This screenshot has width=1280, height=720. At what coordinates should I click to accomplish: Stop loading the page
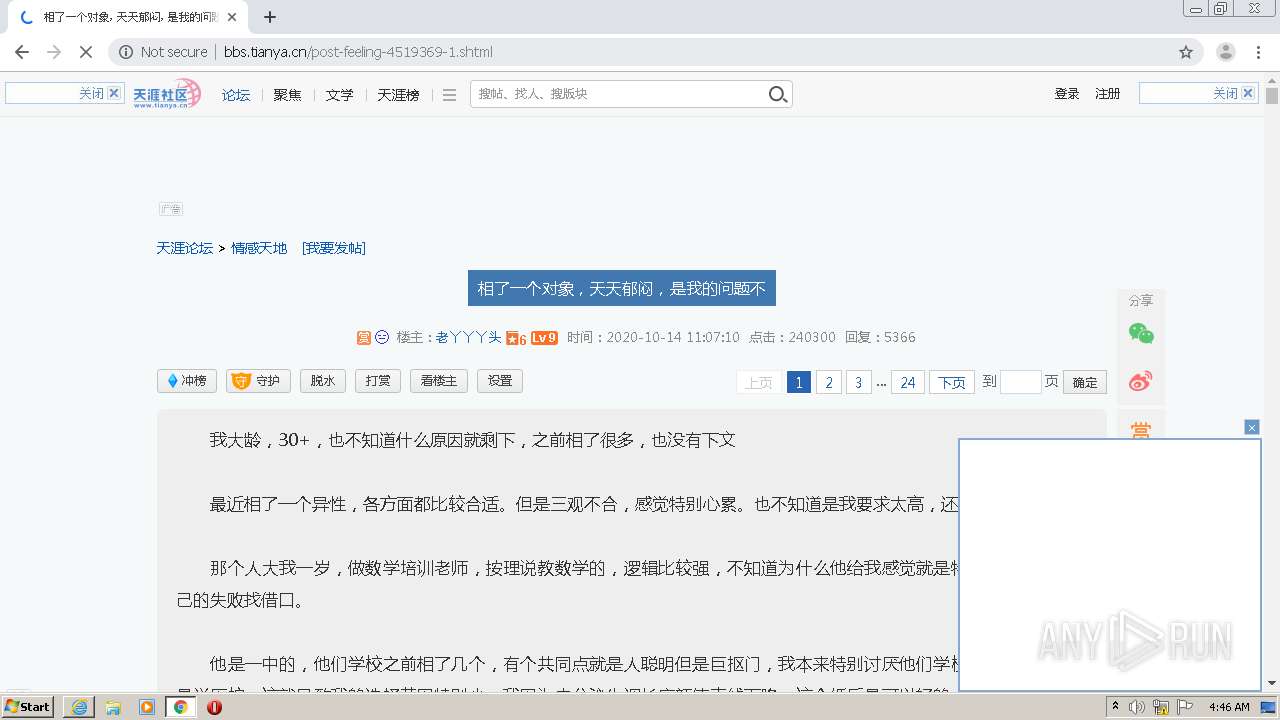(x=85, y=52)
